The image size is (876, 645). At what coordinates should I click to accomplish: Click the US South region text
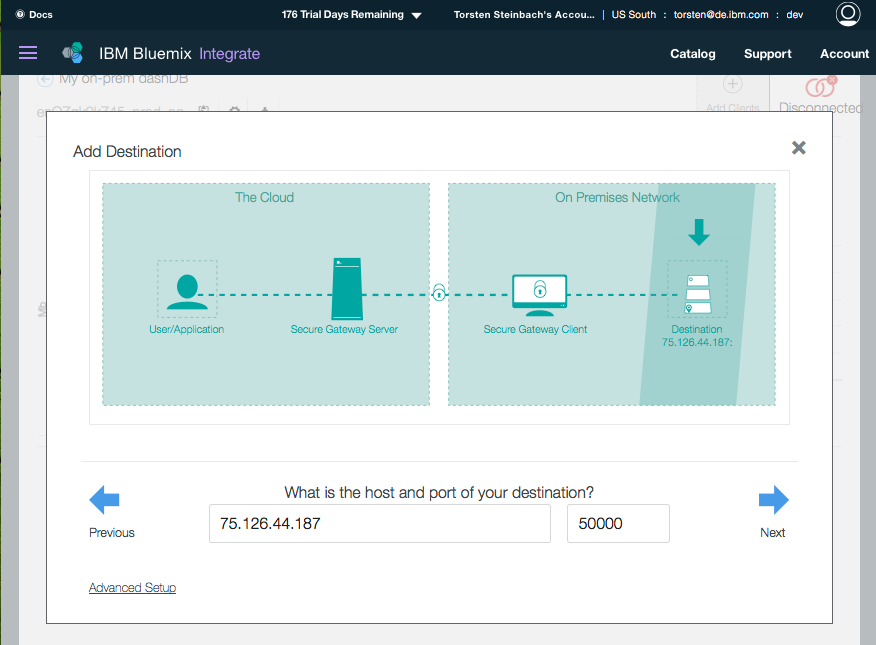[634, 15]
